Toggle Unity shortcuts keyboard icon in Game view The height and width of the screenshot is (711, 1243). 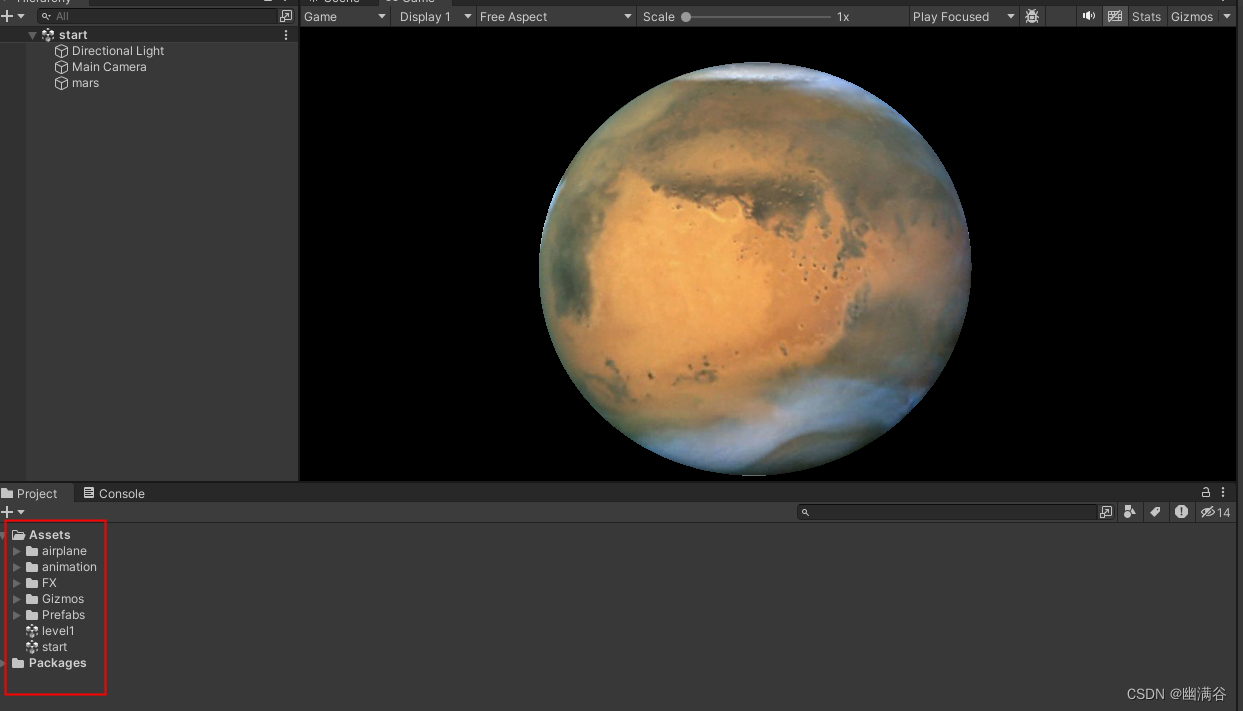pos(1115,16)
